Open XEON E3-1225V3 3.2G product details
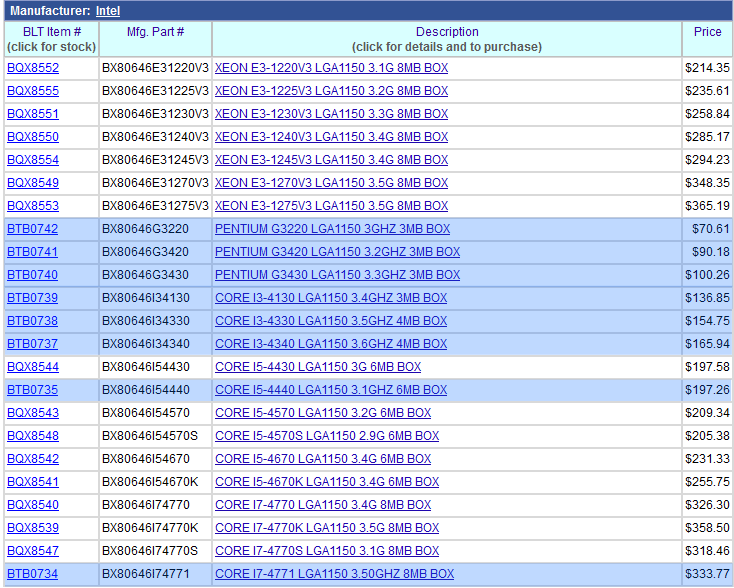 pyautogui.click(x=331, y=91)
